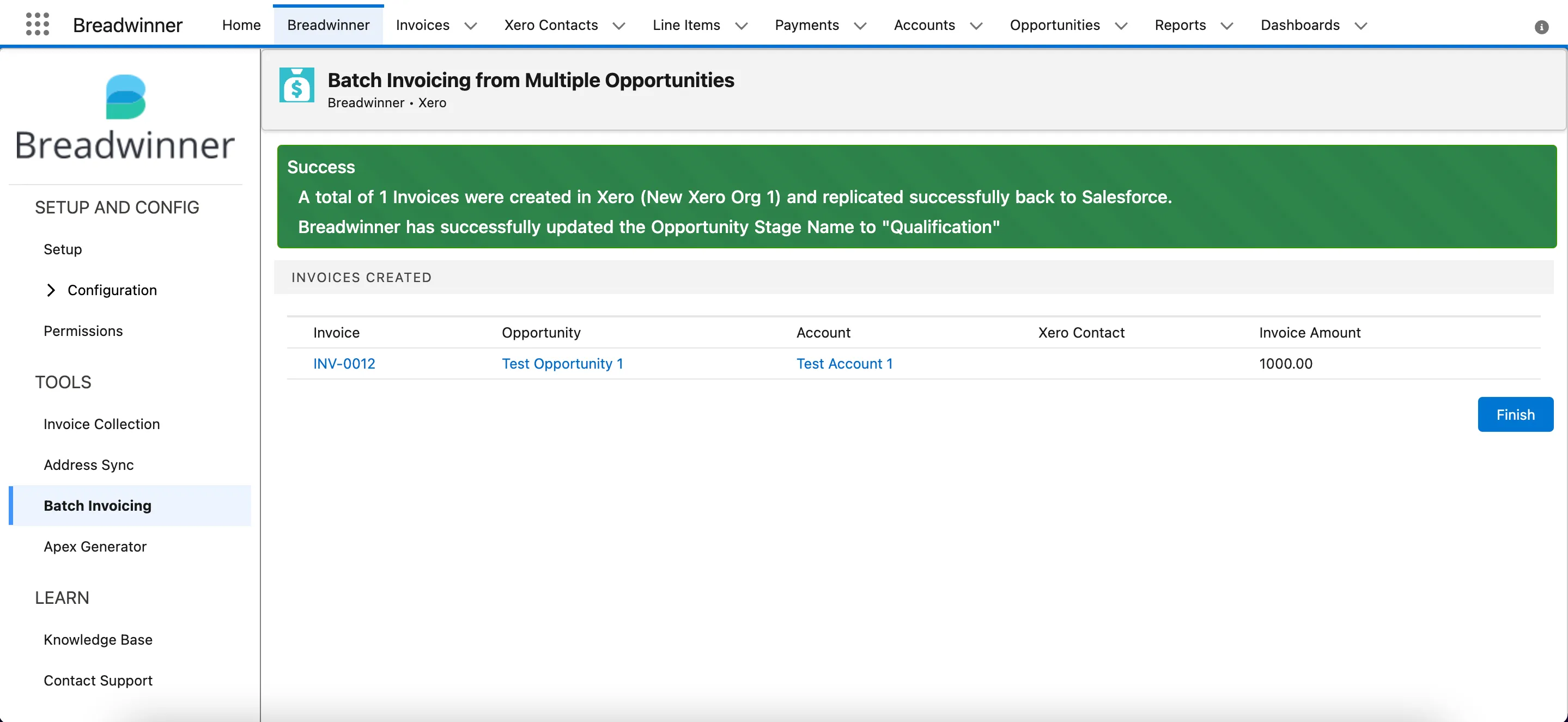Image resolution: width=1568 pixels, height=722 pixels.
Task: Click the info icon in the top right
Action: point(1541,27)
